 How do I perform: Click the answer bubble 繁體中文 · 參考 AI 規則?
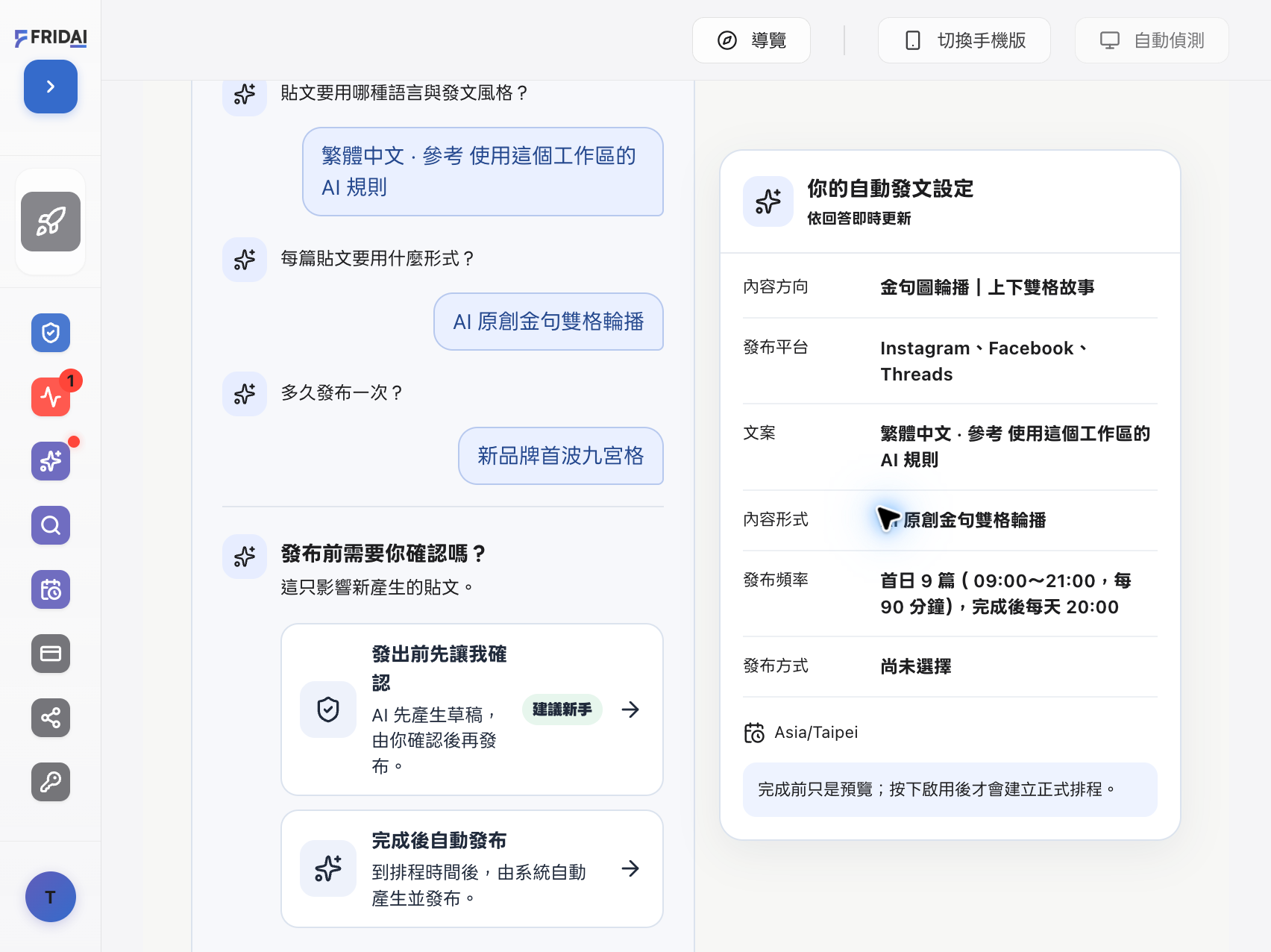tap(483, 172)
